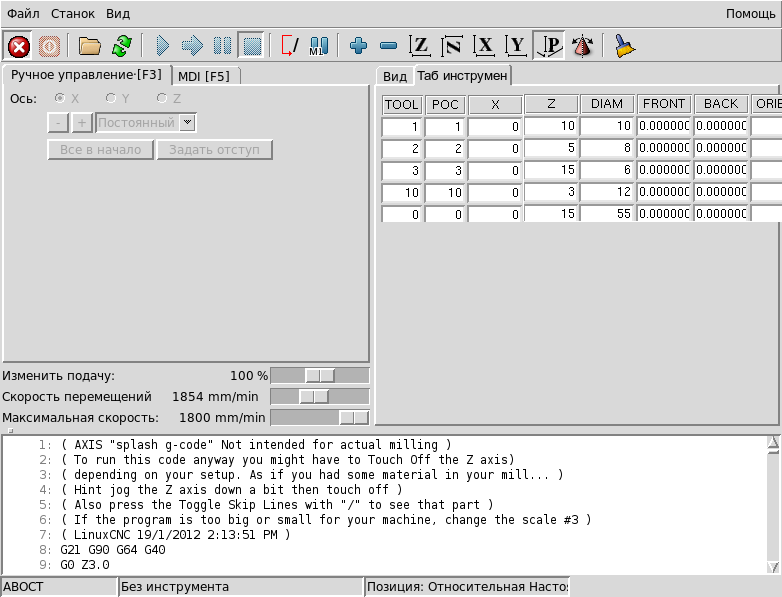
Task: Click the Z column header
Action: (x=551, y=104)
